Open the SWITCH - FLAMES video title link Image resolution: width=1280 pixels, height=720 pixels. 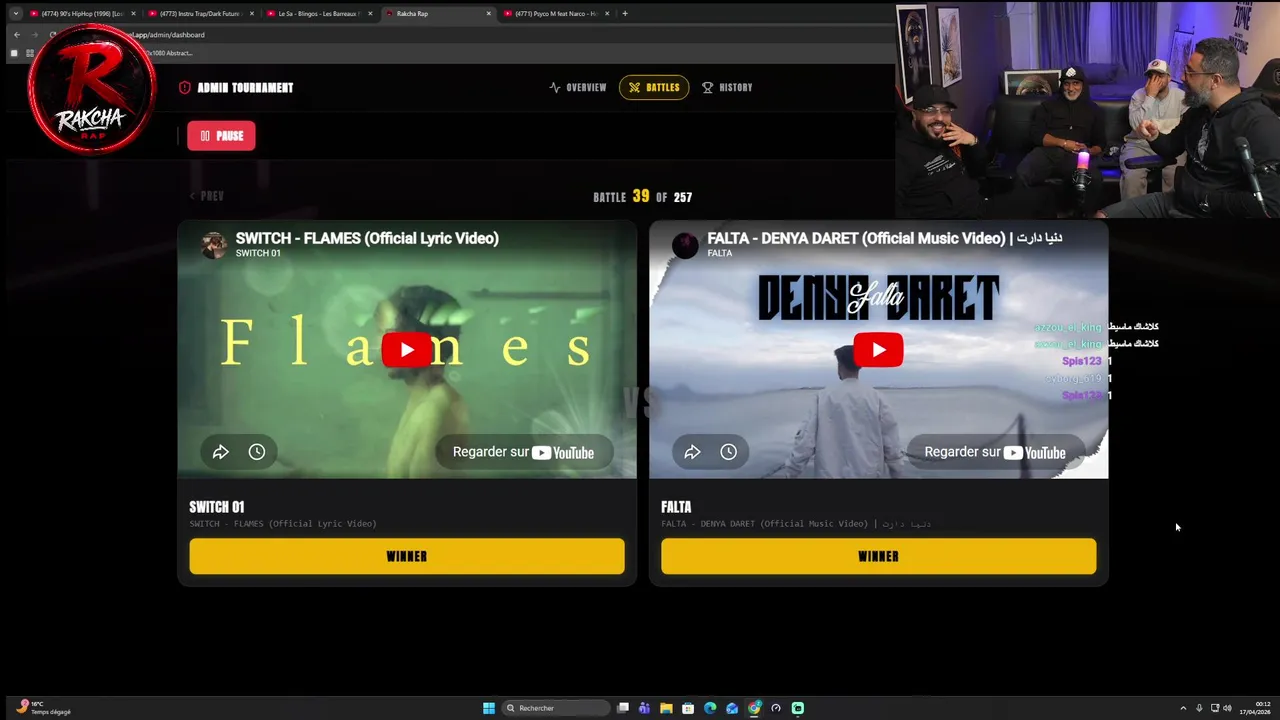[367, 238]
